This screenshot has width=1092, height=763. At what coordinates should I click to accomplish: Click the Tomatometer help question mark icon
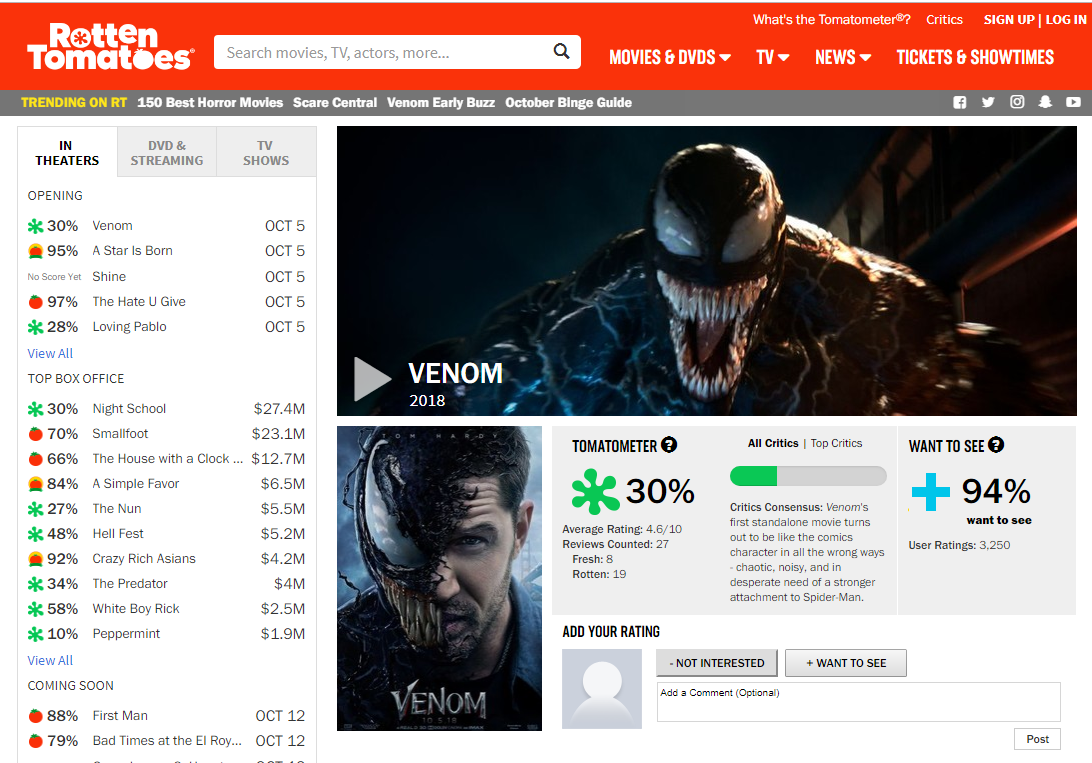click(x=669, y=444)
